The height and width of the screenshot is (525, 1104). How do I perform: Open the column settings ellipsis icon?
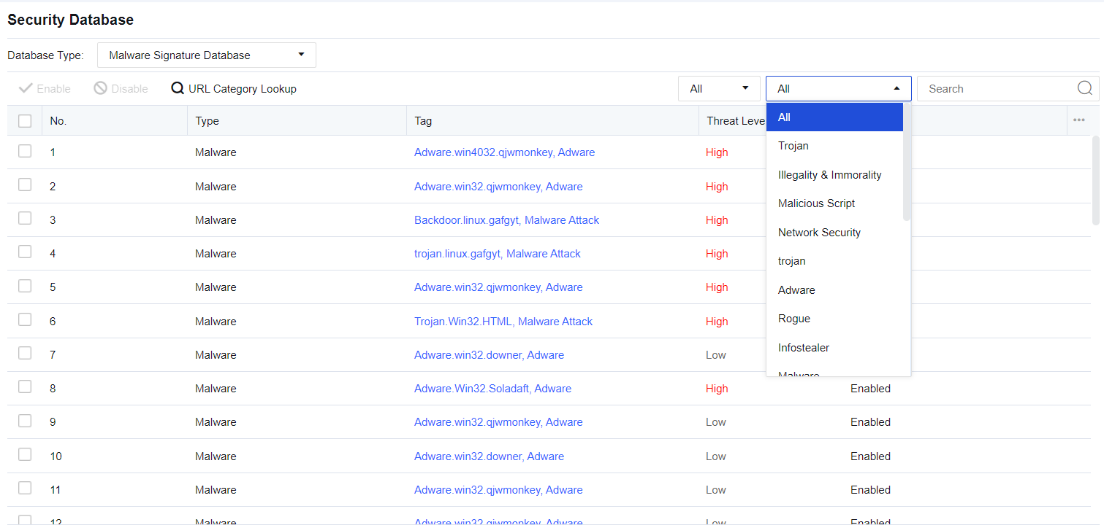tap(1078, 120)
